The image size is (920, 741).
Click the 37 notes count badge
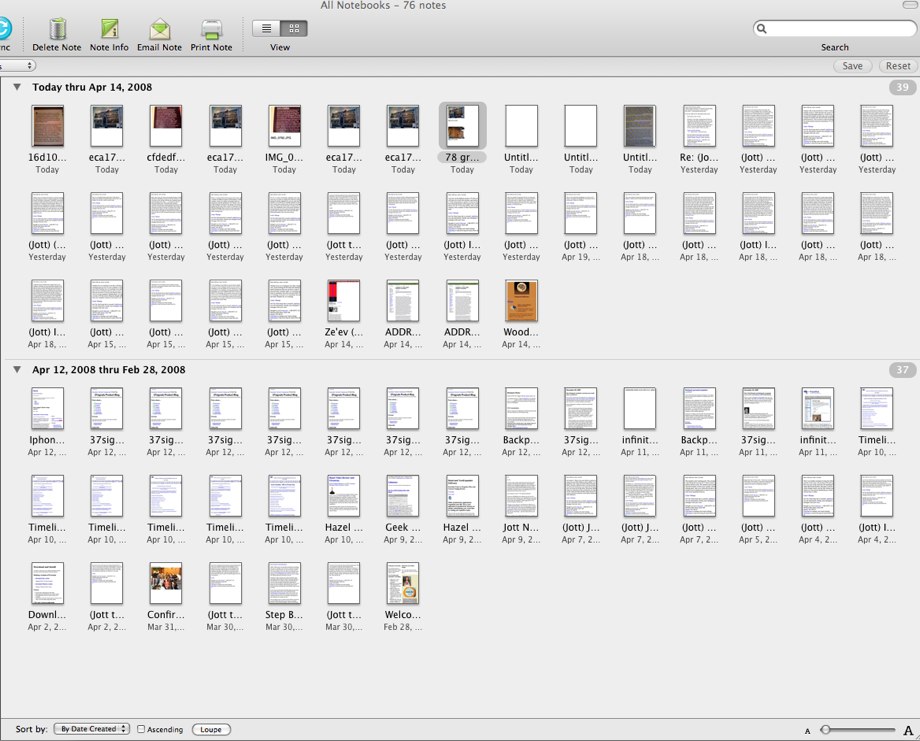pyautogui.click(x=902, y=370)
